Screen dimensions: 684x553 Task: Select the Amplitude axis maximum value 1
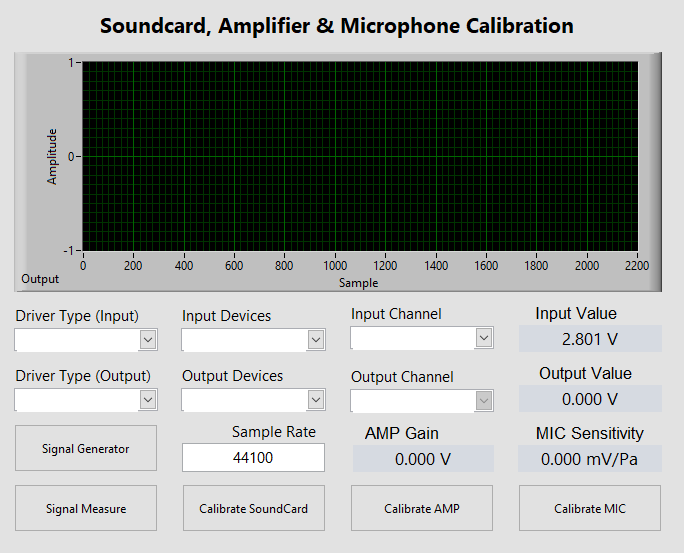pyautogui.click(x=72, y=63)
